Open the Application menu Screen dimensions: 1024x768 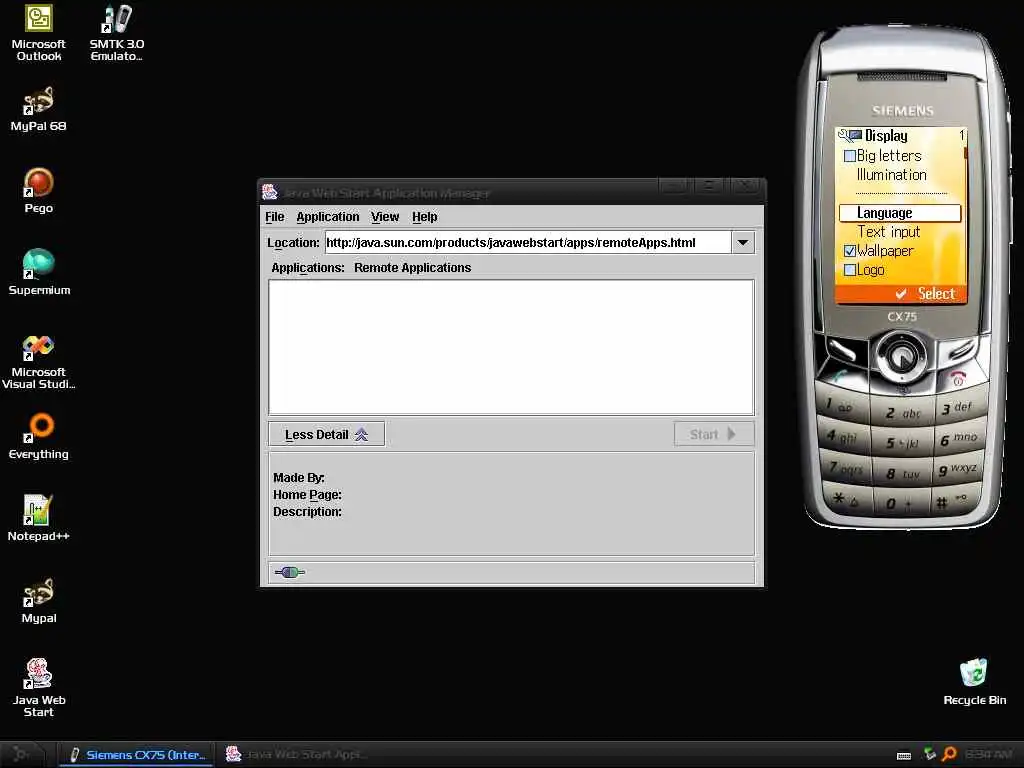[x=328, y=217]
